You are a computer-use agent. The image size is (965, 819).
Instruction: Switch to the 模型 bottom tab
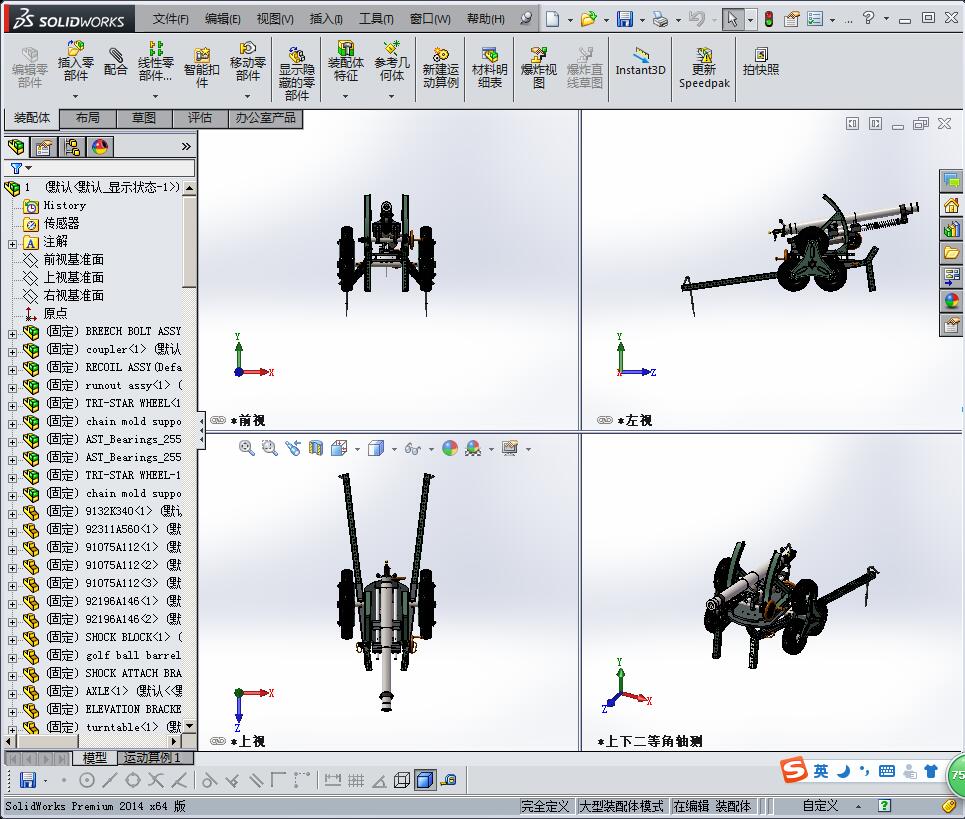pyautogui.click(x=95, y=757)
